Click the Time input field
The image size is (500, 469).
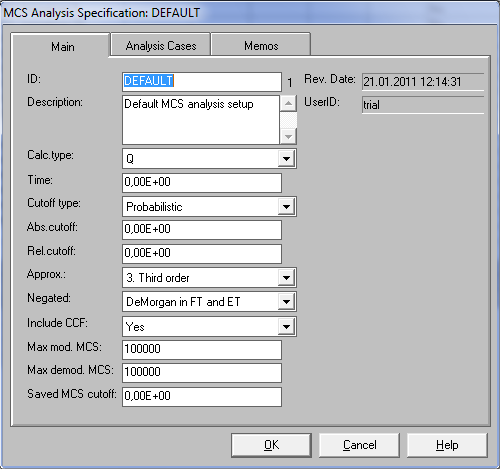(x=202, y=183)
